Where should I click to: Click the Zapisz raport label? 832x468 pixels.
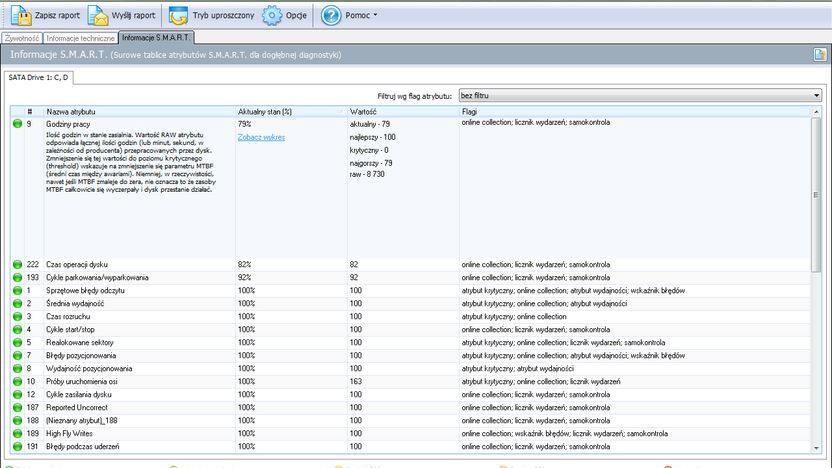pyautogui.click(x=57, y=15)
